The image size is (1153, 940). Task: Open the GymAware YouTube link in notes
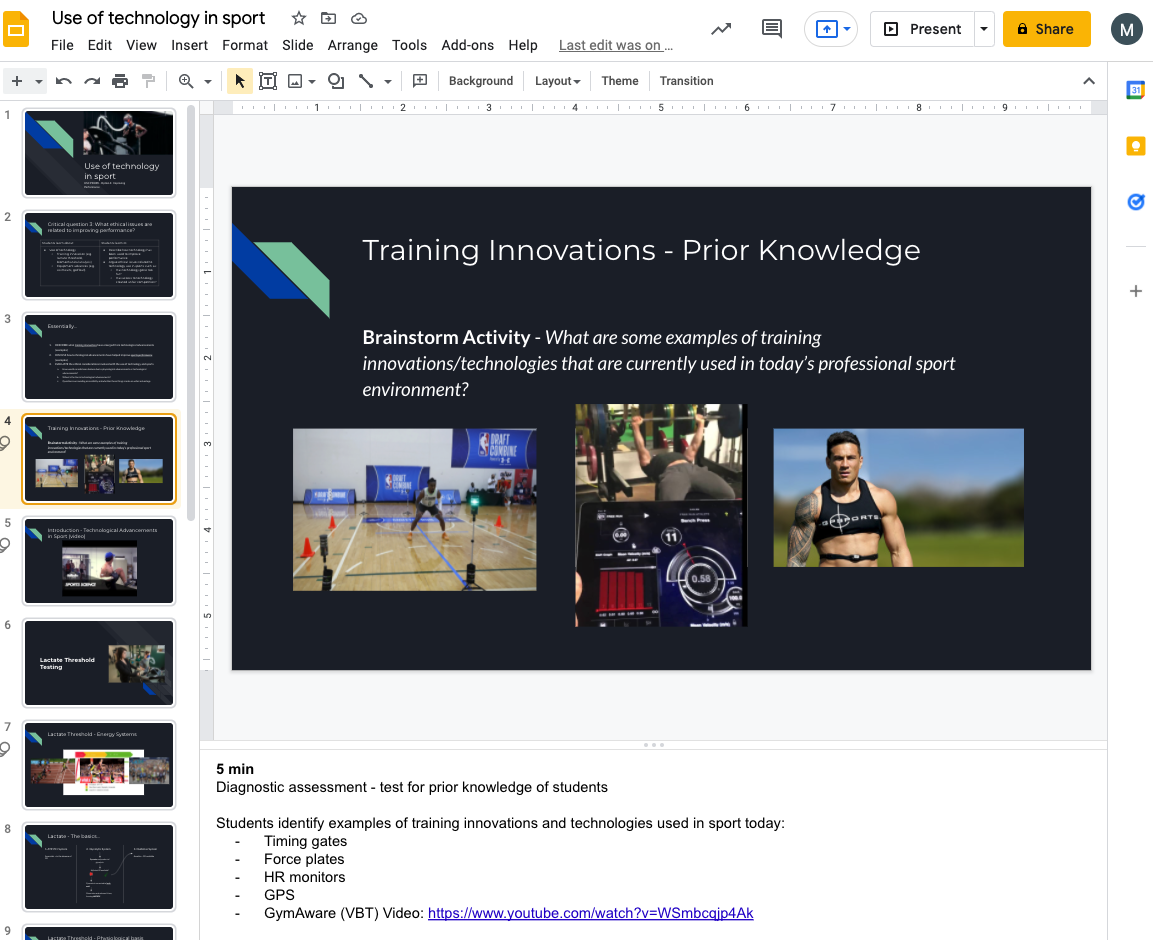tap(590, 913)
